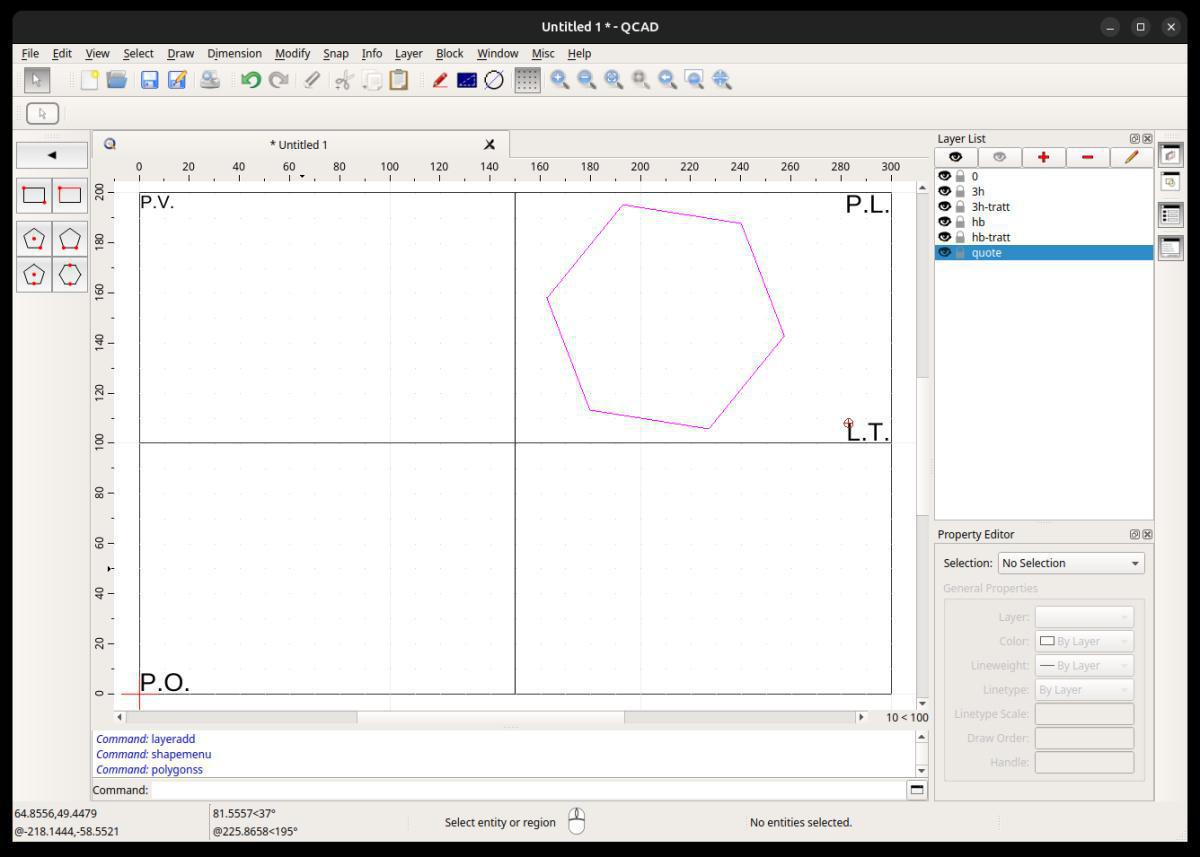Click the red plus Add Layer button
This screenshot has height=857, width=1200.
coord(1043,157)
